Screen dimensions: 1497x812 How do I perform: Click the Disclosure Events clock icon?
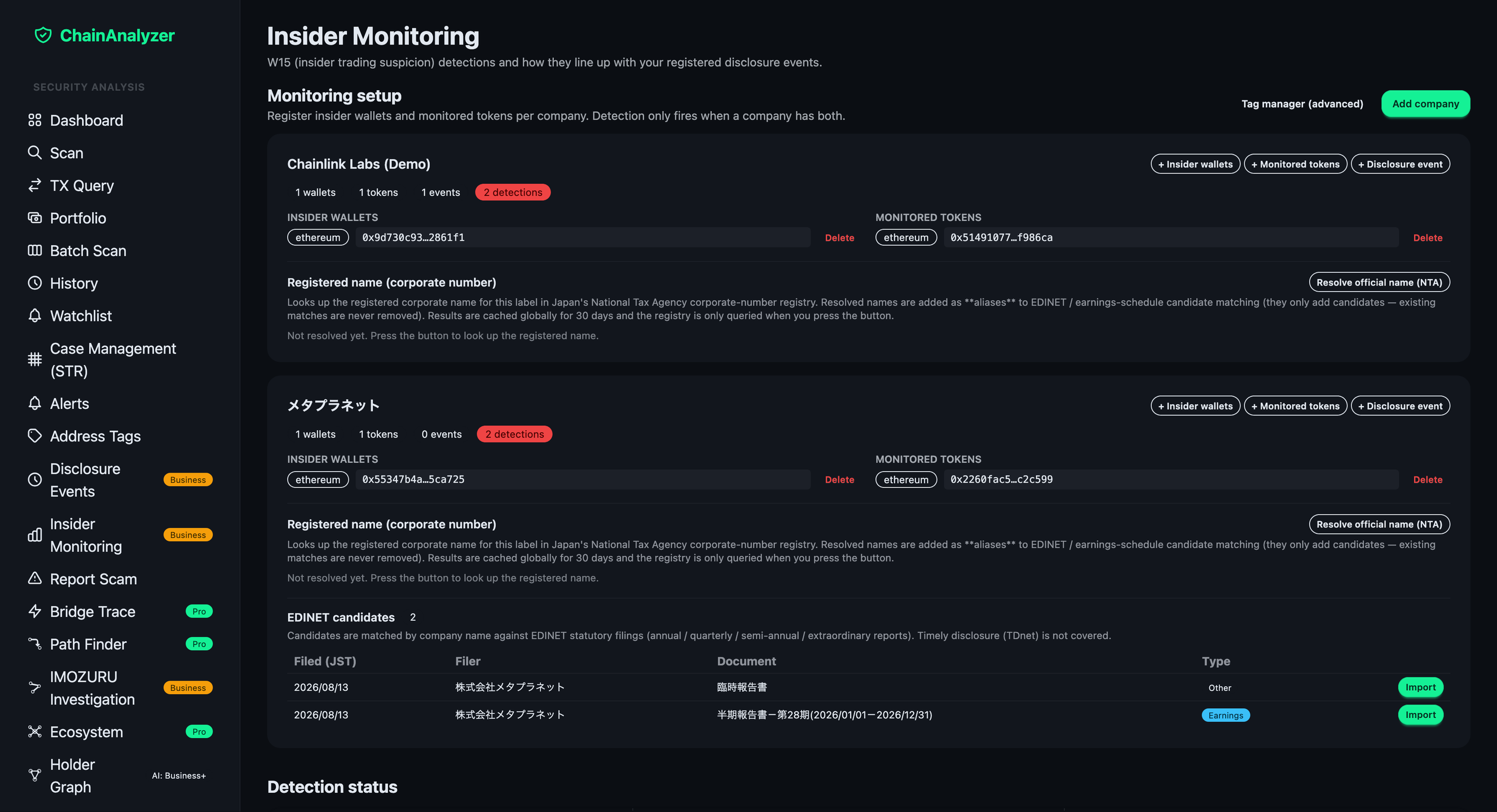point(35,480)
